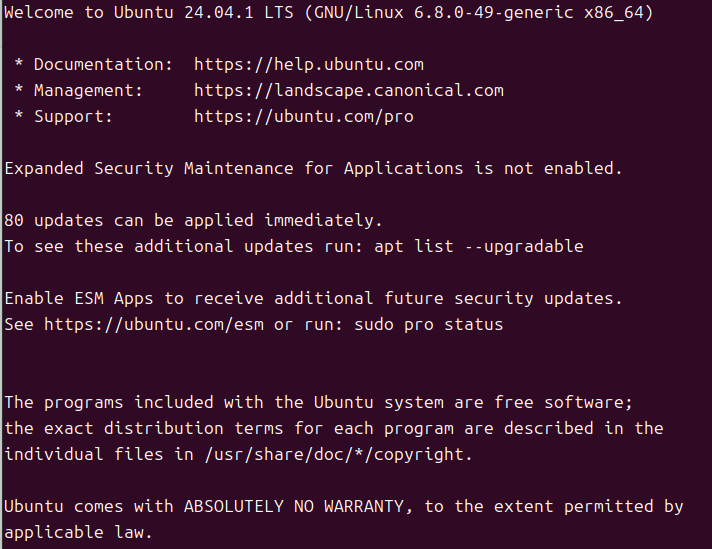Click the 'applicable law.' line
712x549 pixels.
click(78, 532)
